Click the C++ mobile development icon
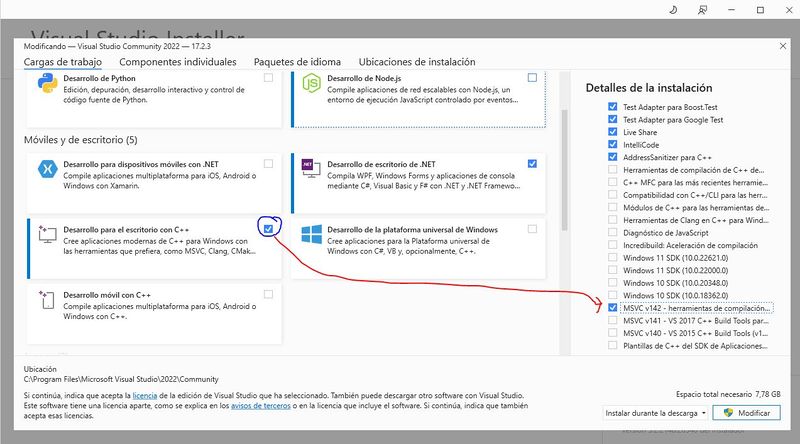800x444 pixels. [47, 299]
